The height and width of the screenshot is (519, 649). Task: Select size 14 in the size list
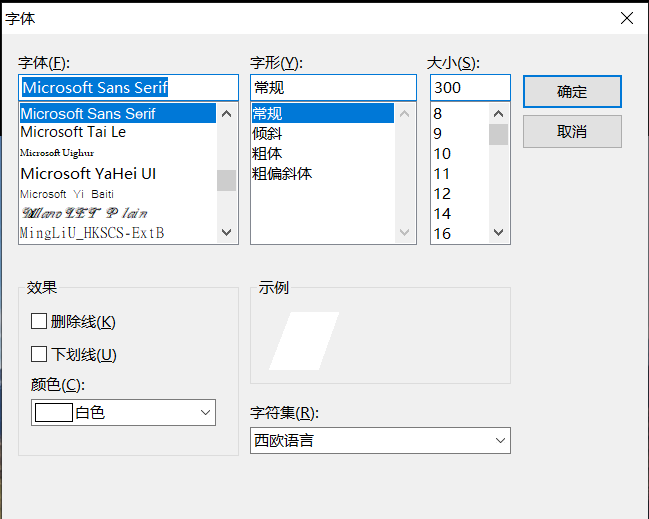459,214
